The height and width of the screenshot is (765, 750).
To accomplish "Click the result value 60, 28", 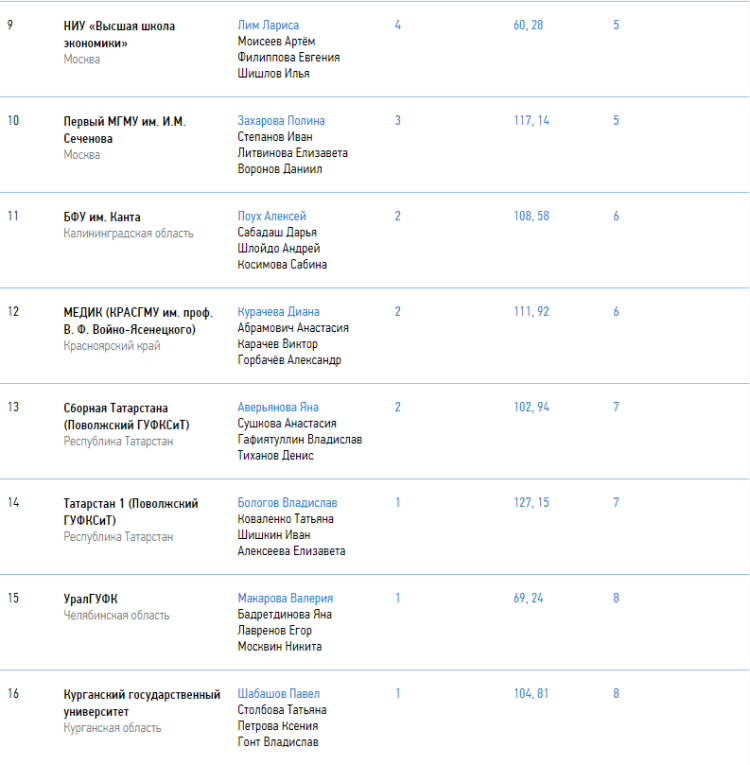I will (x=528, y=25).
